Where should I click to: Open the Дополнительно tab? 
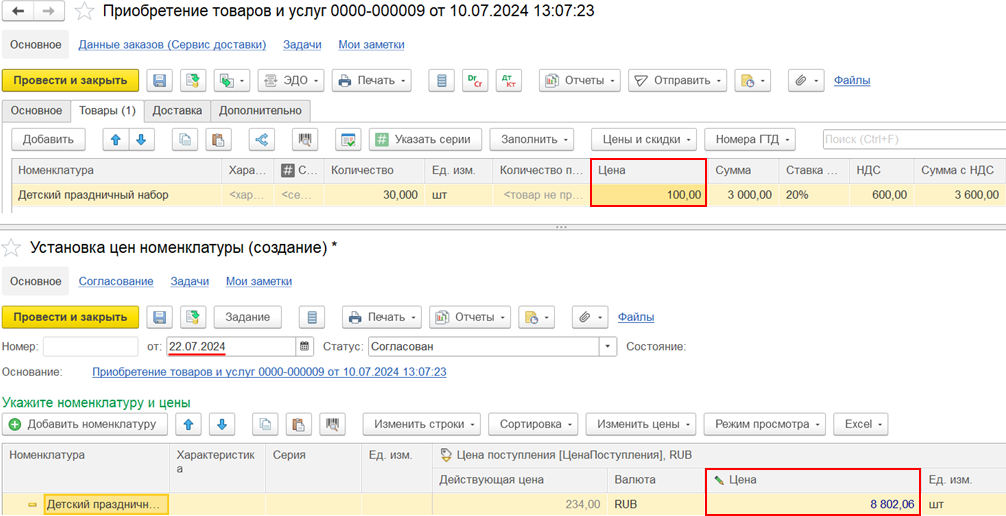[260, 110]
